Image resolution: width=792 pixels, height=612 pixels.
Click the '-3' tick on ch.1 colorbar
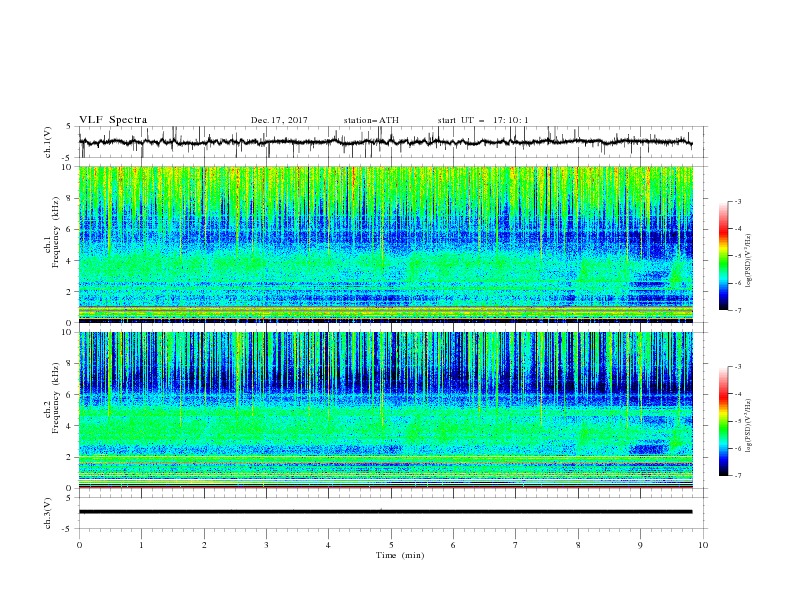(x=737, y=201)
